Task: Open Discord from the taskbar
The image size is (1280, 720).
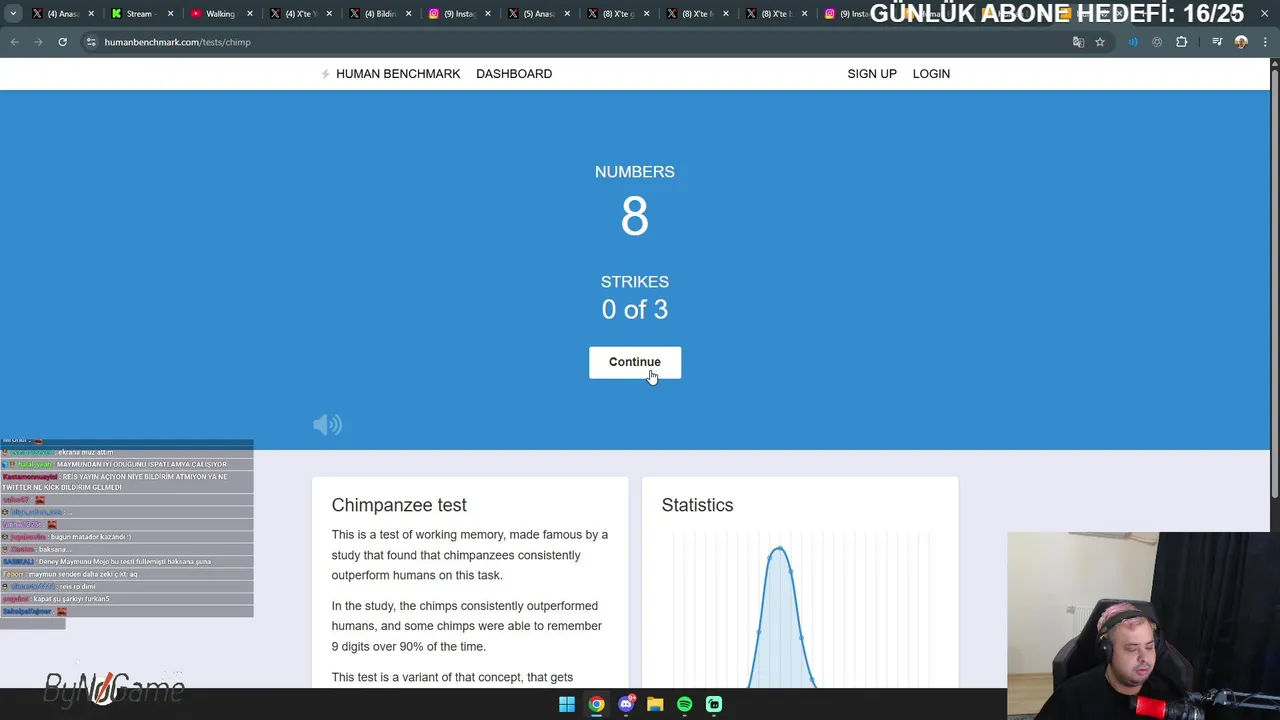Action: pyautogui.click(x=626, y=704)
